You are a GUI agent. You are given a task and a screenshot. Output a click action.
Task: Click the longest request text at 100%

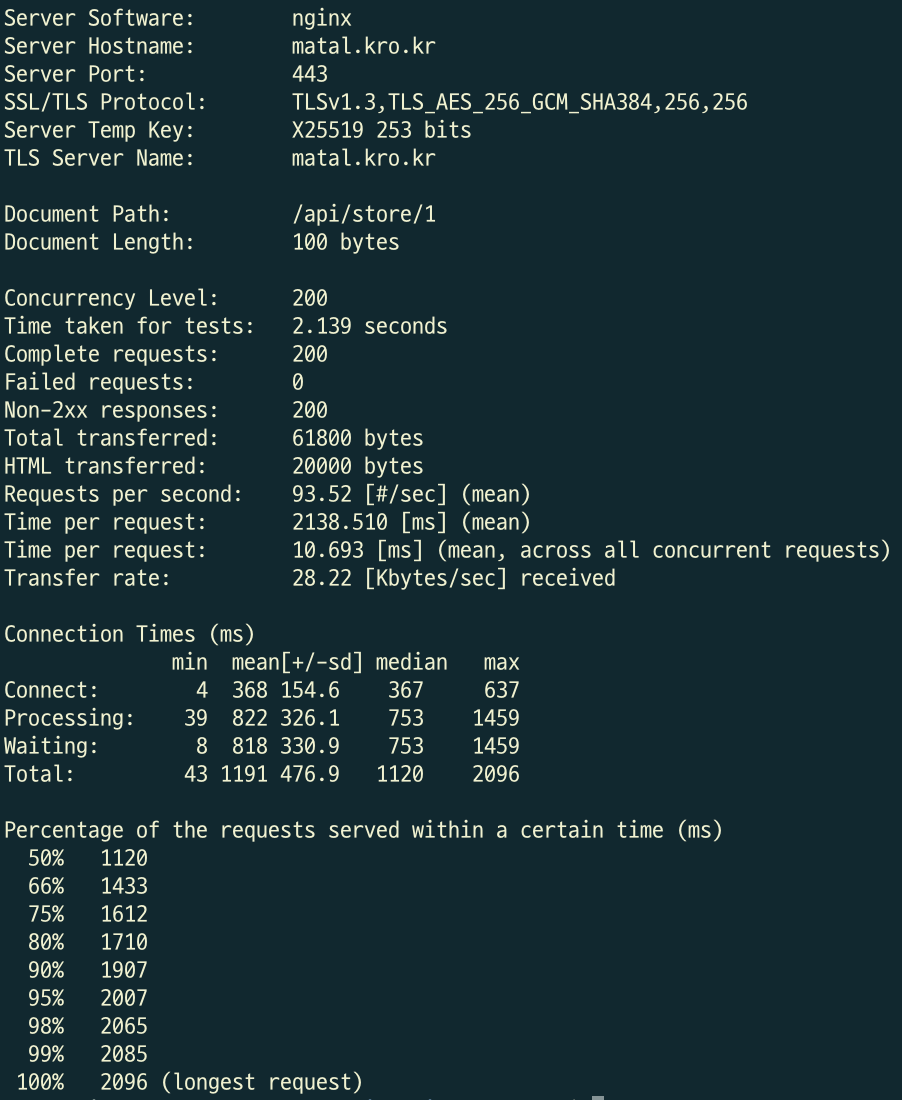(262, 1082)
